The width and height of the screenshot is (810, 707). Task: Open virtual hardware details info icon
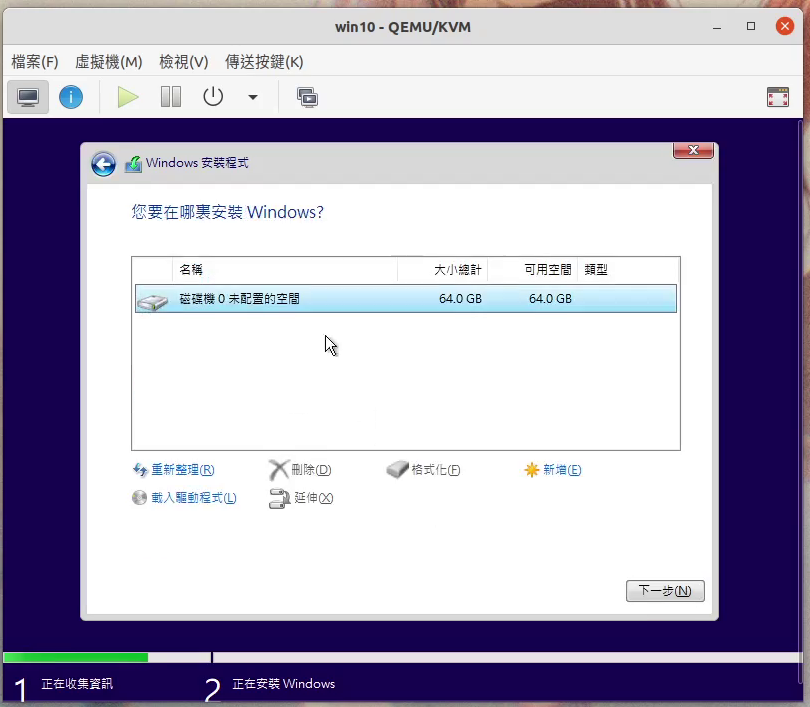coord(71,97)
